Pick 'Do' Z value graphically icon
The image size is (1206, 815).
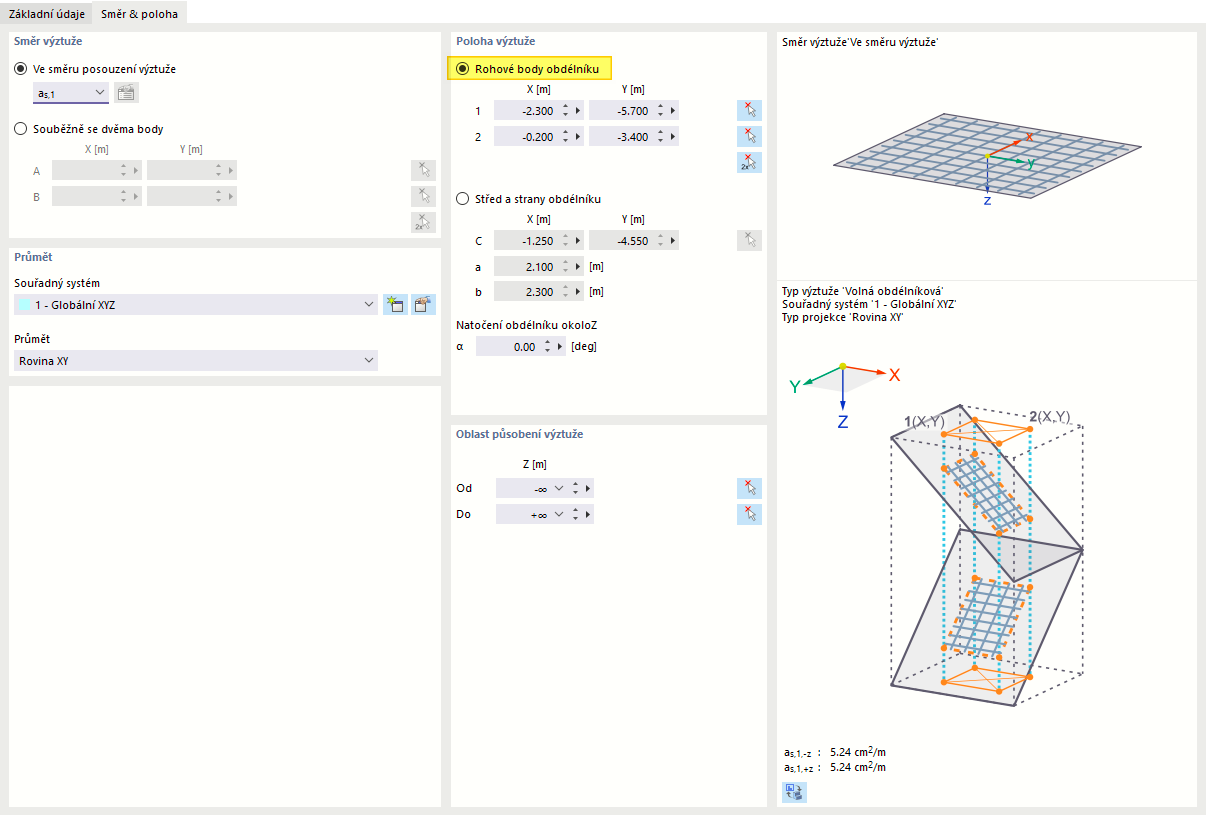pyautogui.click(x=750, y=514)
